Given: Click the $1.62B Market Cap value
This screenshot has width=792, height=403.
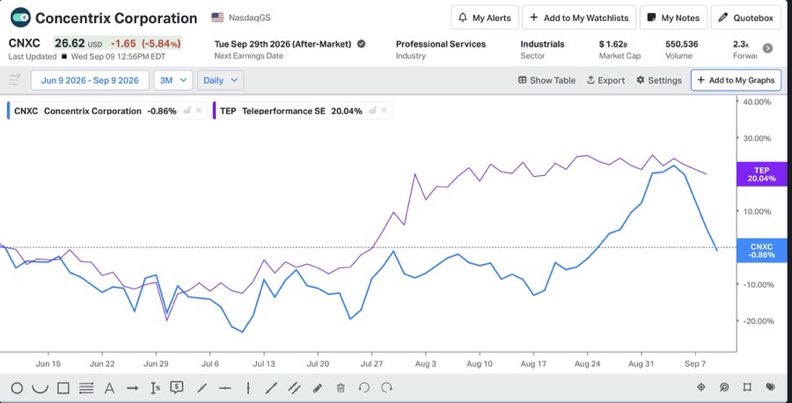Looking at the screenshot, I should tap(613, 44).
